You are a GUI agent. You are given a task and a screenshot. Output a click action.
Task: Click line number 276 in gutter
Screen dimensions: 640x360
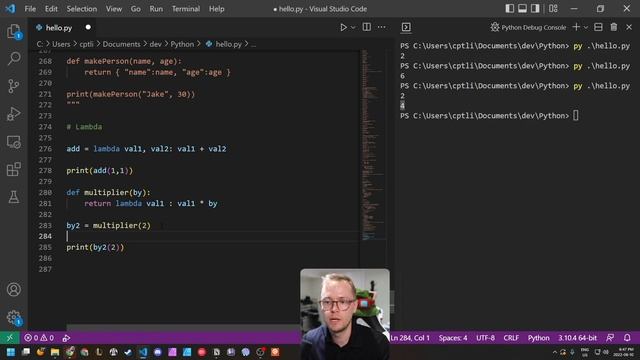(x=45, y=149)
